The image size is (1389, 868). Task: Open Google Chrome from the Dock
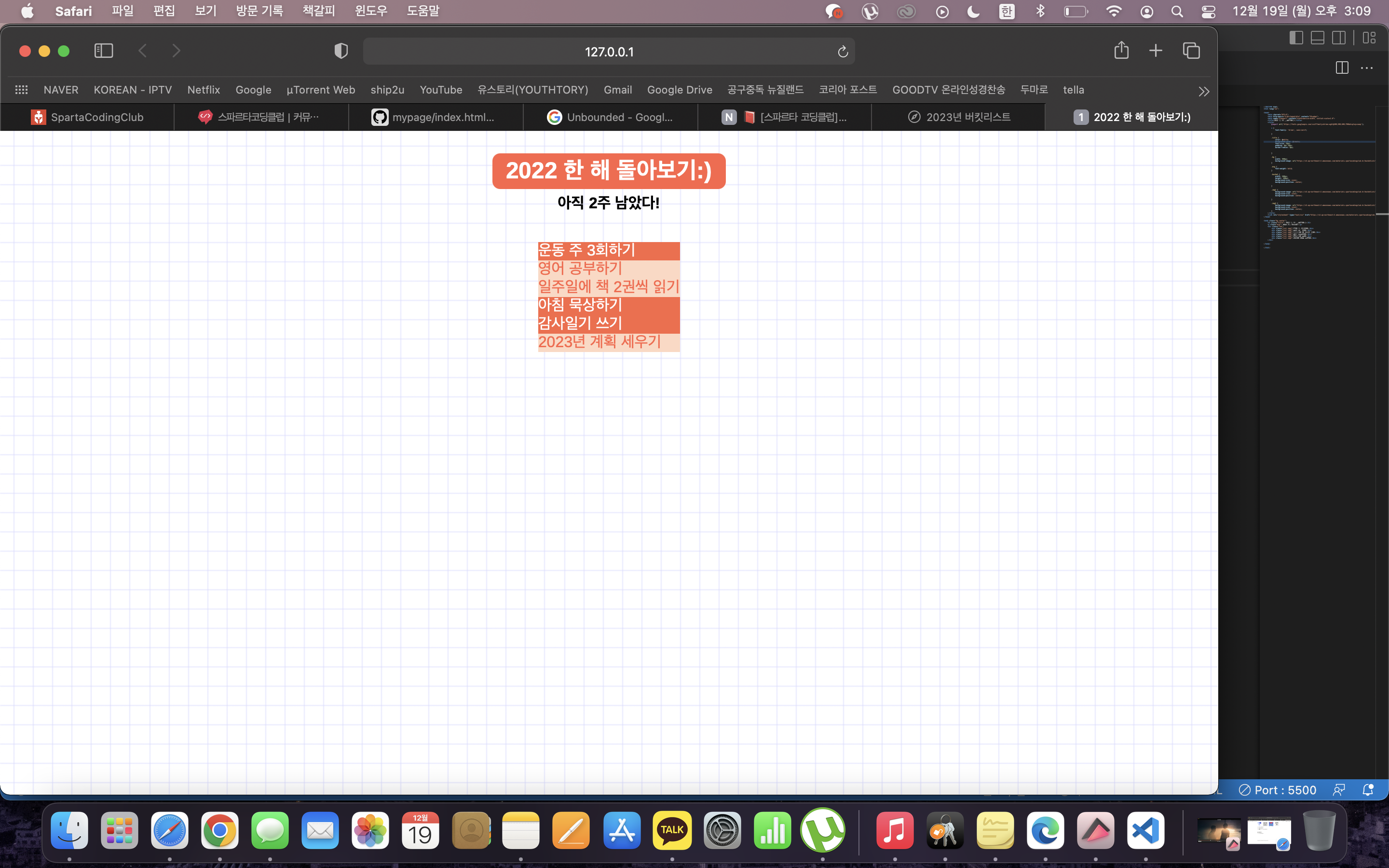pyautogui.click(x=220, y=830)
